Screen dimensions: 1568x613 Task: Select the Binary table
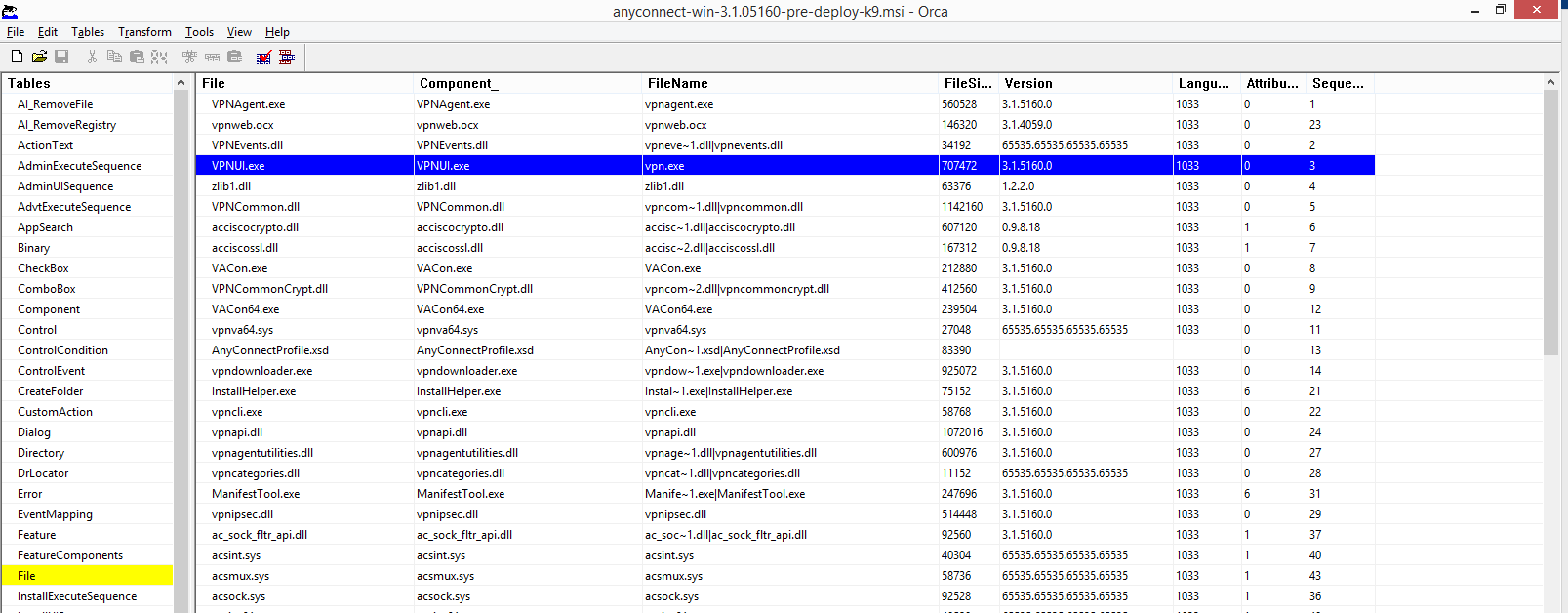tap(33, 248)
